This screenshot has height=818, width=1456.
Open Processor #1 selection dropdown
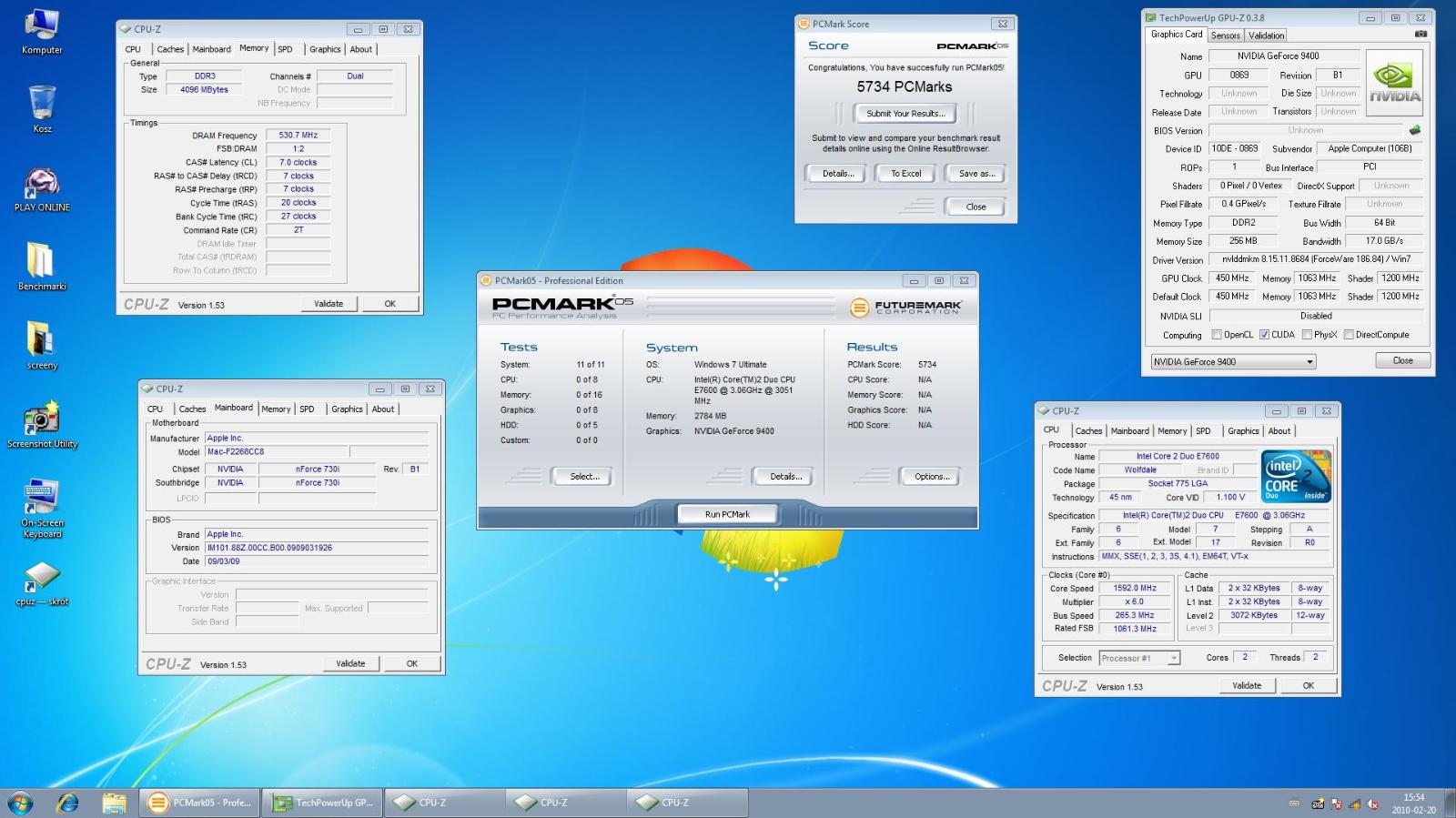pyautogui.click(x=1139, y=658)
